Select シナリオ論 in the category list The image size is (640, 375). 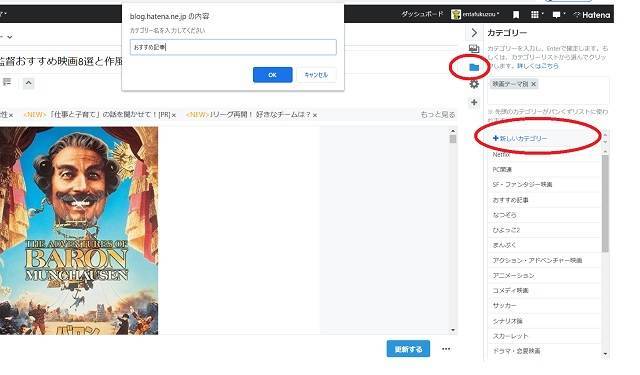[x=545, y=321]
